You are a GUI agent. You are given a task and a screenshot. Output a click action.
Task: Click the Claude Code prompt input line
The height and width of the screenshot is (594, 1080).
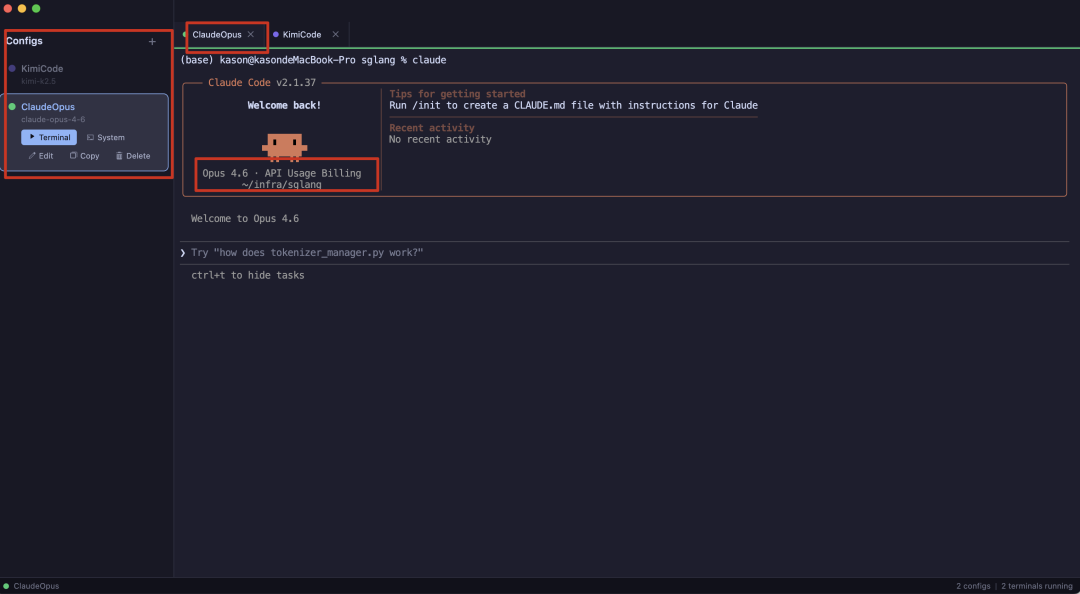coord(624,253)
